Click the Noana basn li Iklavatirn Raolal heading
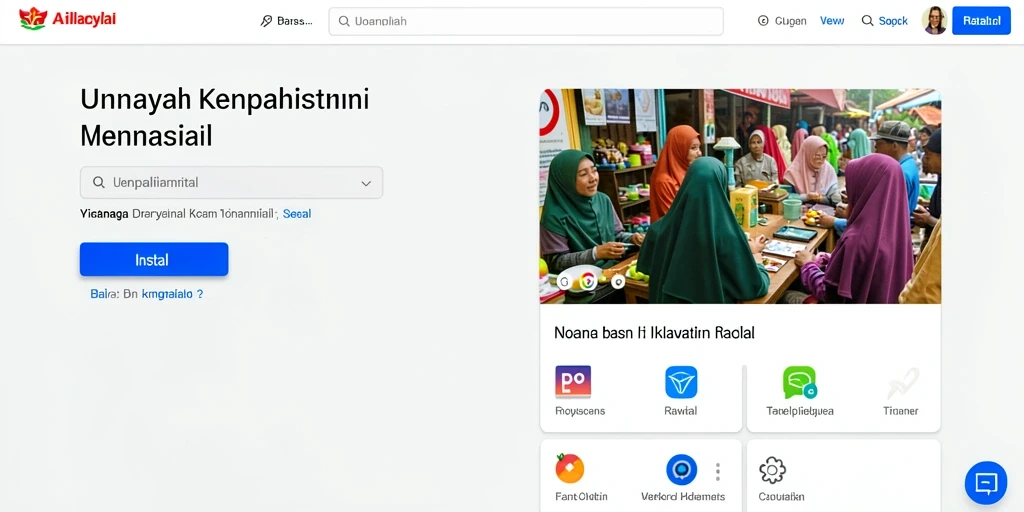Viewport: 1024px width, 512px height. [x=654, y=333]
